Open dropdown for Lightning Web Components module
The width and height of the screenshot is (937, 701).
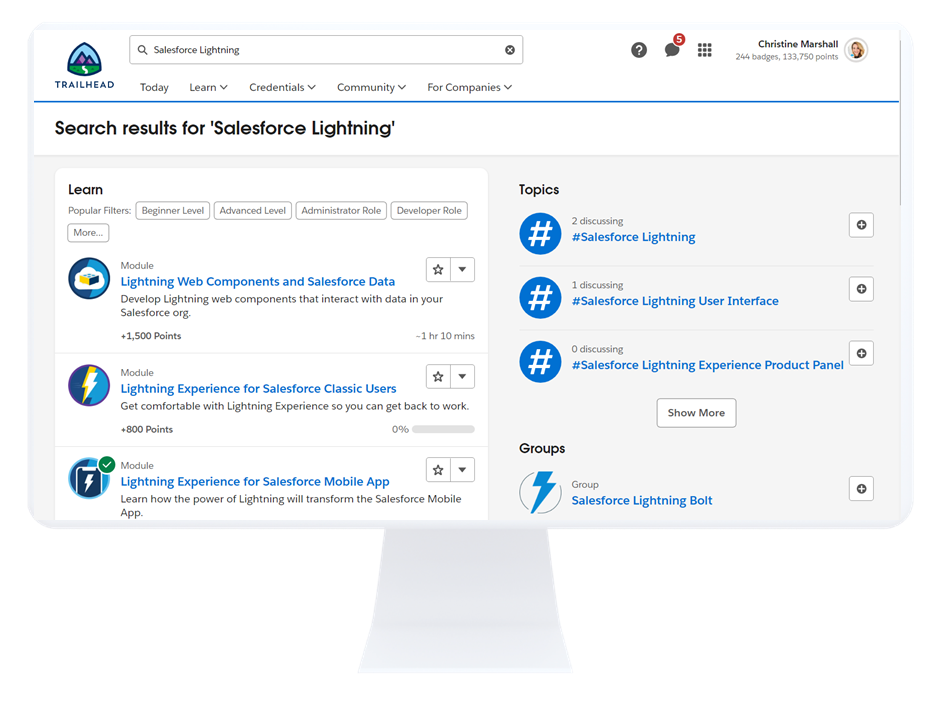pyautogui.click(x=463, y=270)
